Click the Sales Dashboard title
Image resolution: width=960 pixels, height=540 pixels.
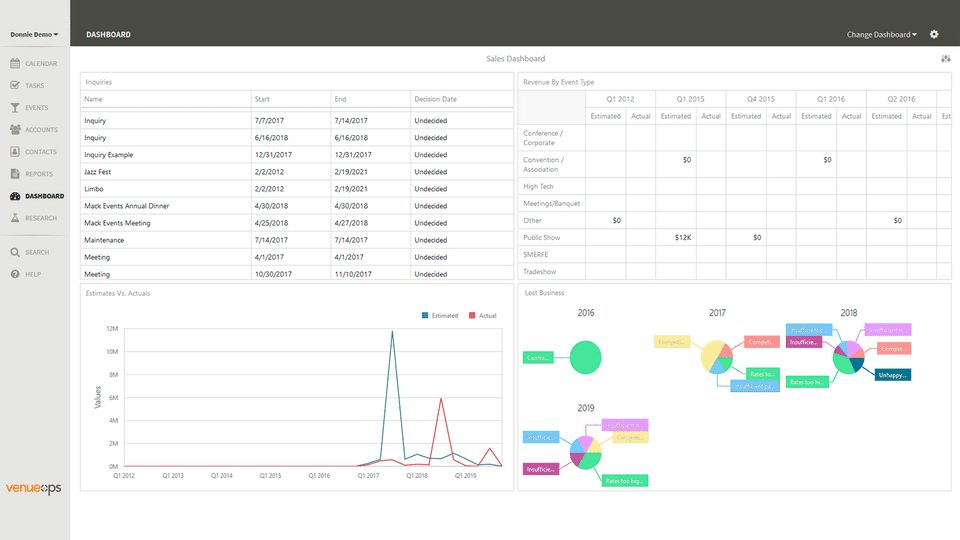tap(516, 59)
